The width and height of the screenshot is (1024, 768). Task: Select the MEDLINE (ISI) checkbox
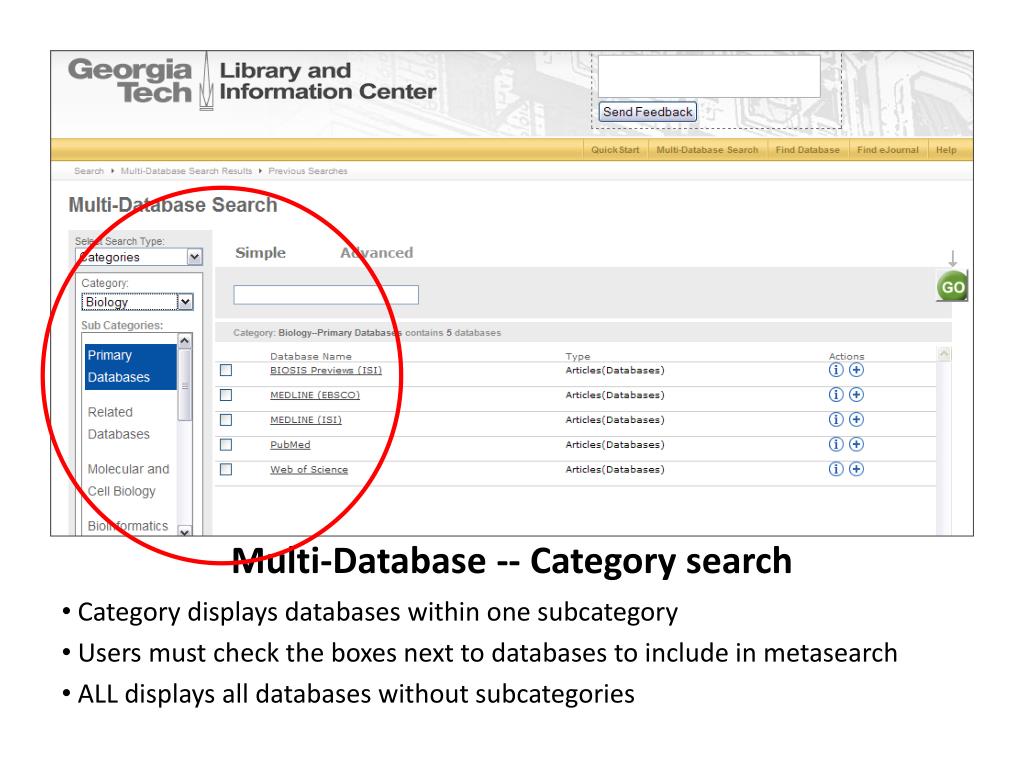(226, 420)
